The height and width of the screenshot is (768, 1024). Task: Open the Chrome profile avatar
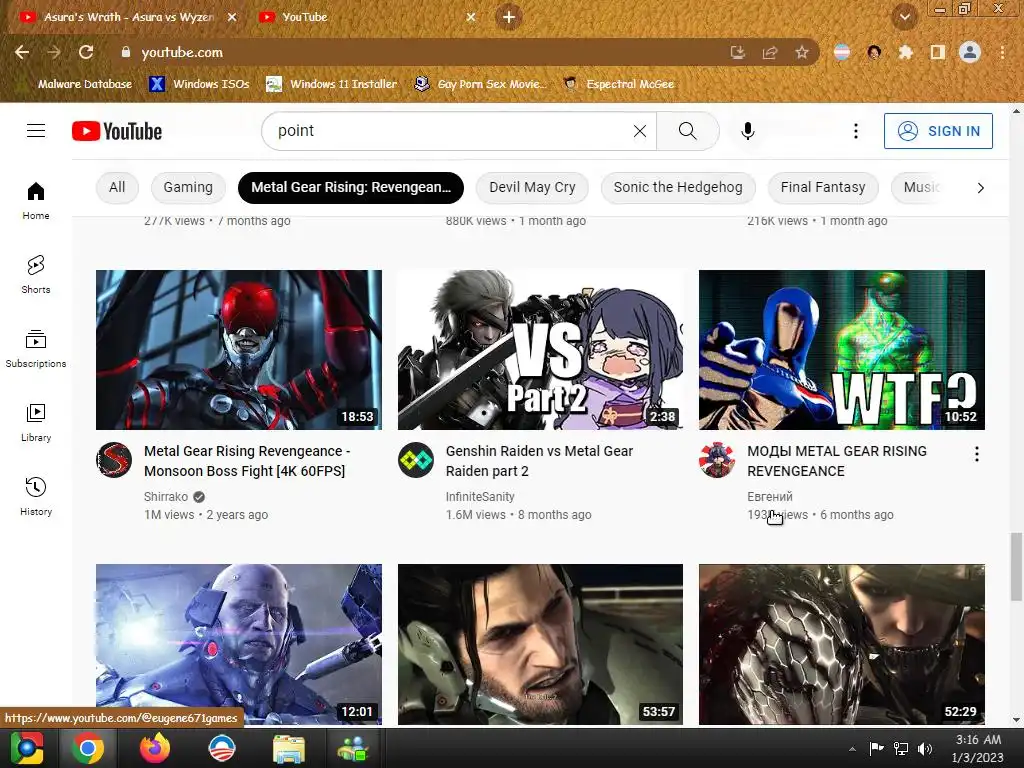[x=970, y=52]
